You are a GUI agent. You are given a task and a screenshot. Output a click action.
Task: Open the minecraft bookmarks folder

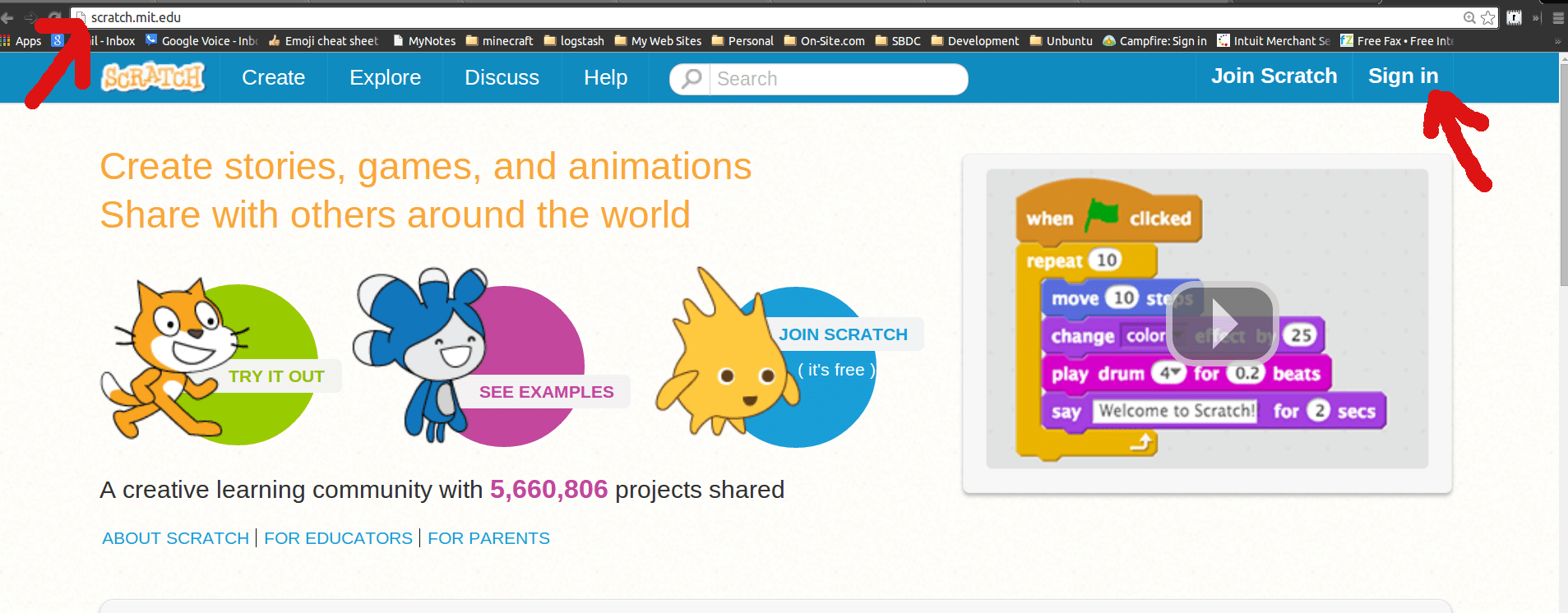[x=499, y=41]
